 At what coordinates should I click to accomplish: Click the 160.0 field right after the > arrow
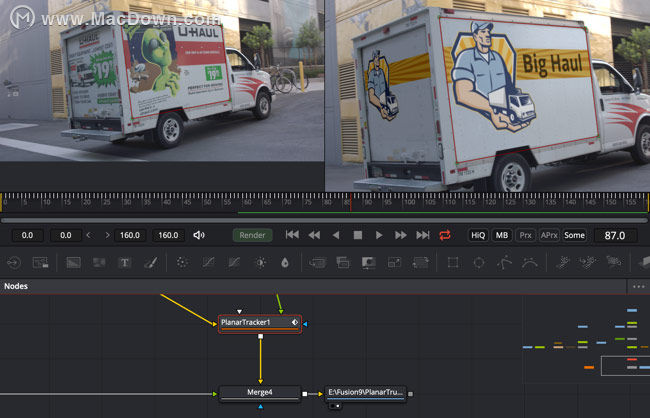(x=130, y=235)
